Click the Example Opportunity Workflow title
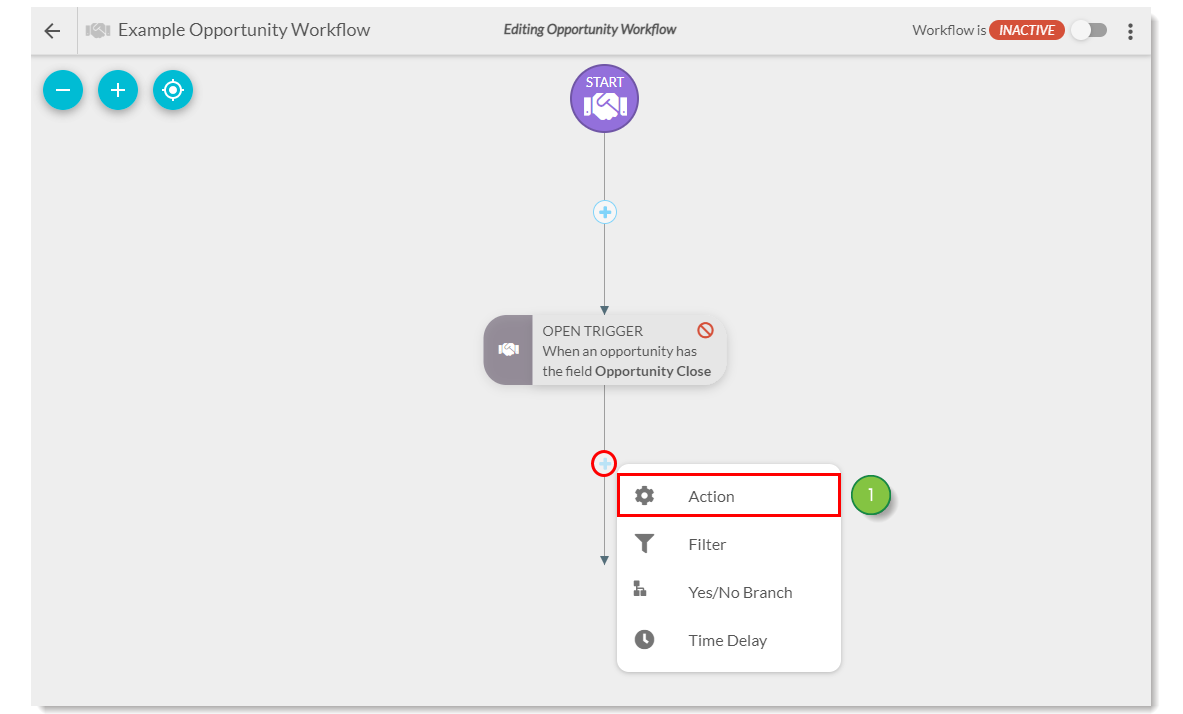This screenshot has width=1183, height=714. (x=244, y=30)
